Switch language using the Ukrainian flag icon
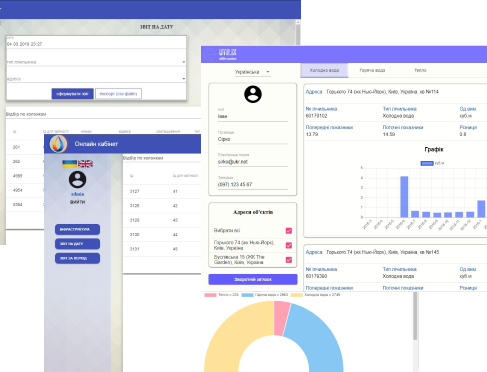Image resolution: width=487 pixels, height=372 pixels. (70, 164)
